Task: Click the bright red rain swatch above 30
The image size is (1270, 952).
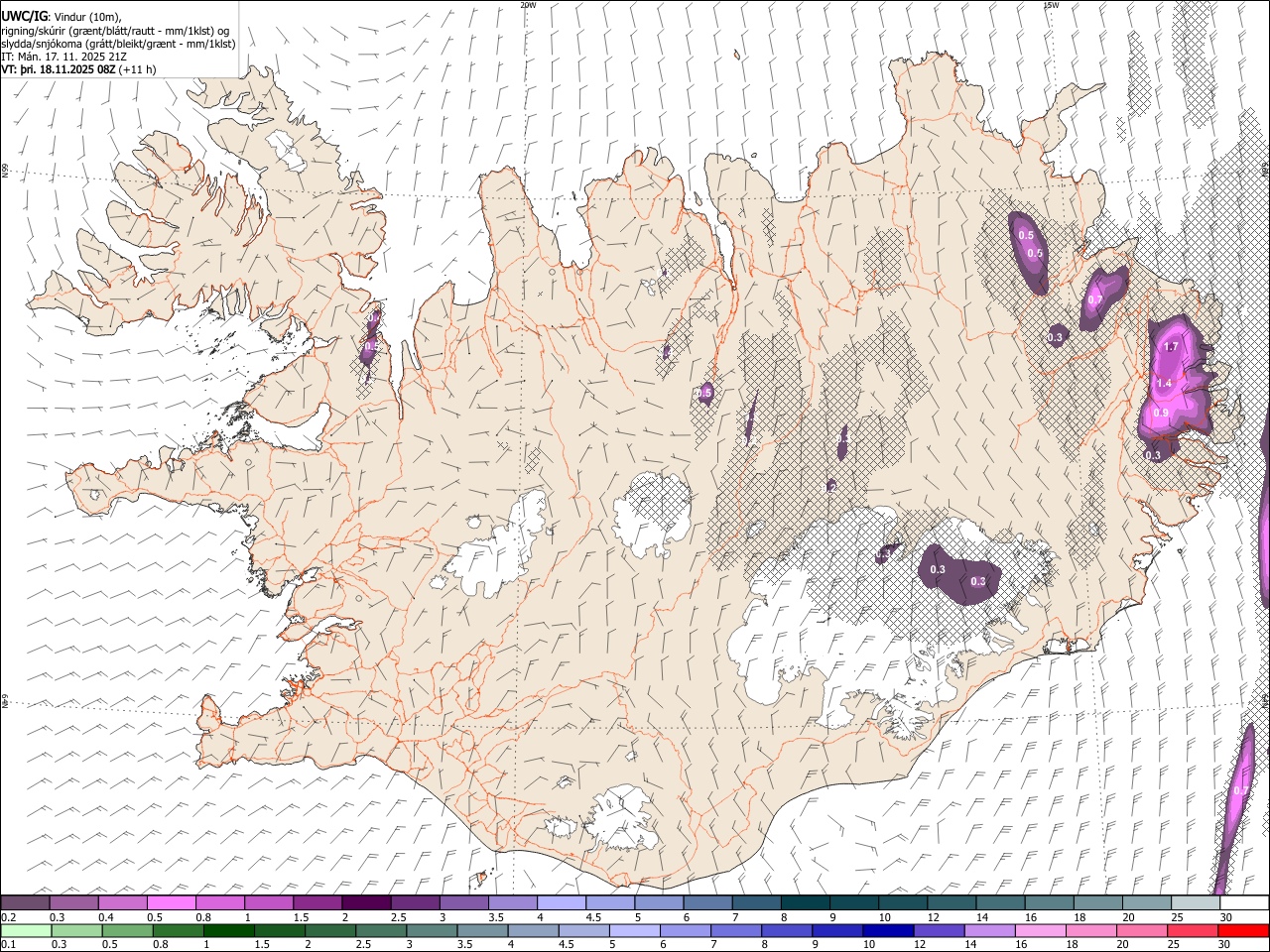Action: click(1242, 930)
